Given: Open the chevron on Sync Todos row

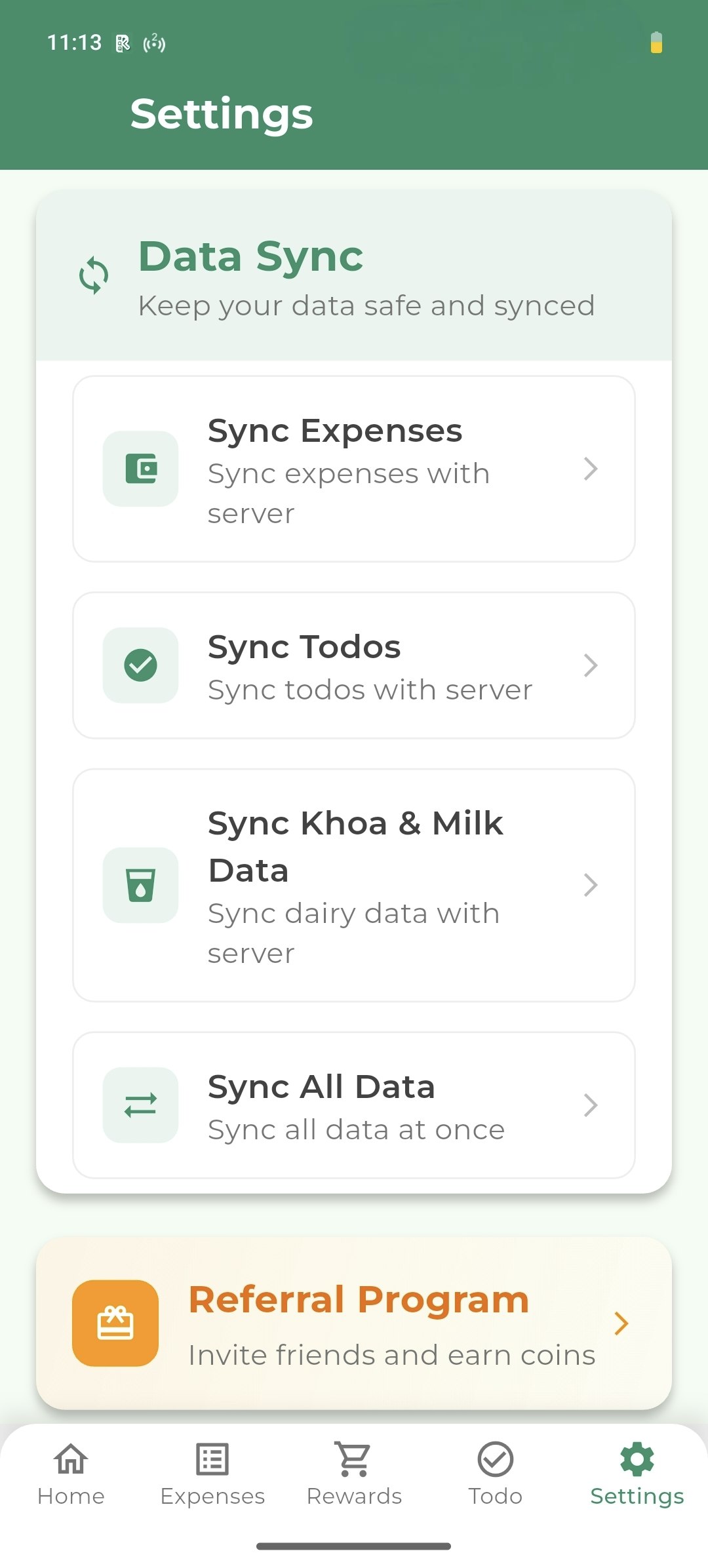Looking at the screenshot, I should pos(591,665).
